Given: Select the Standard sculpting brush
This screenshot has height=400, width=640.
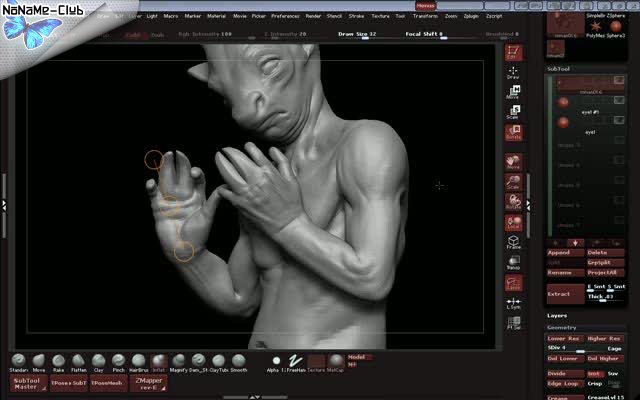Looking at the screenshot, I should [x=18, y=360].
